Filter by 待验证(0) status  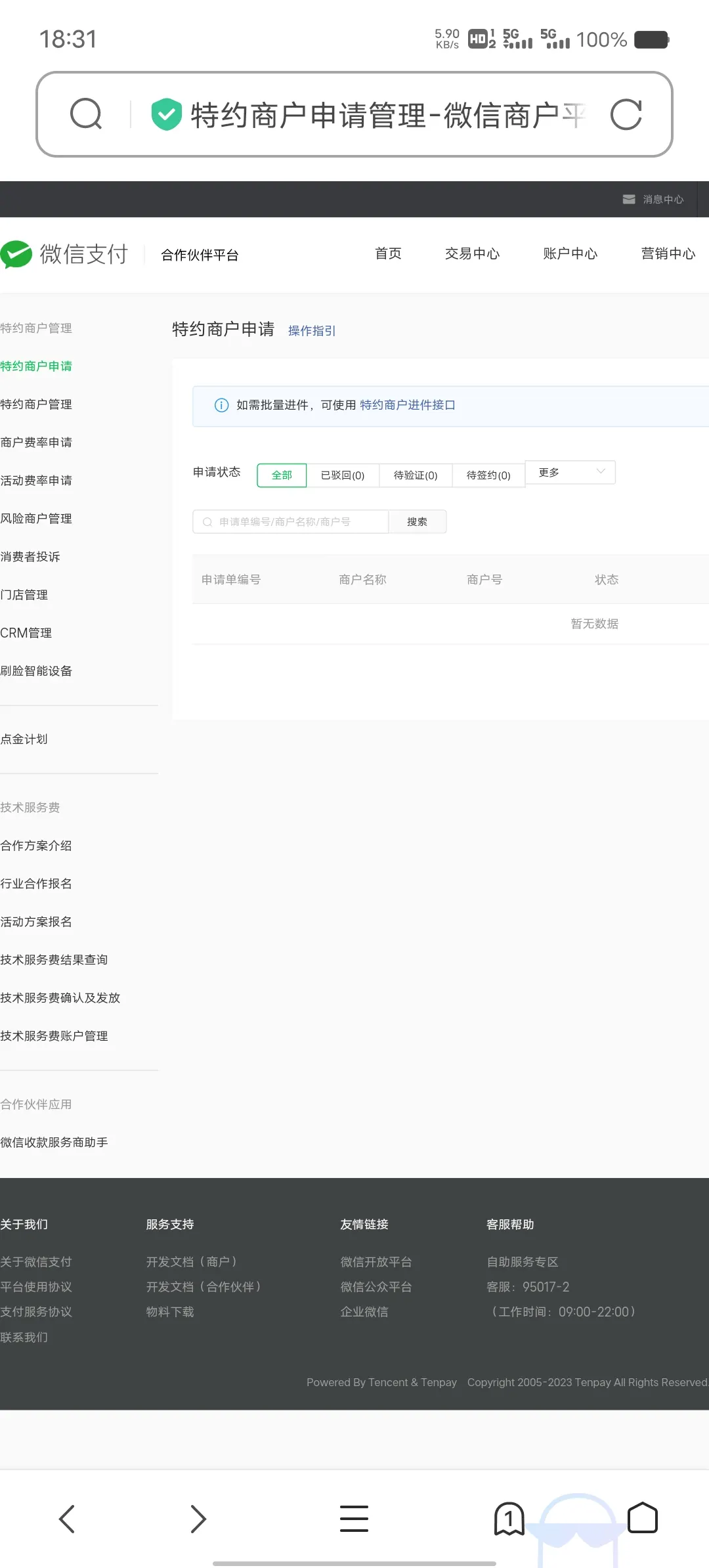point(416,475)
